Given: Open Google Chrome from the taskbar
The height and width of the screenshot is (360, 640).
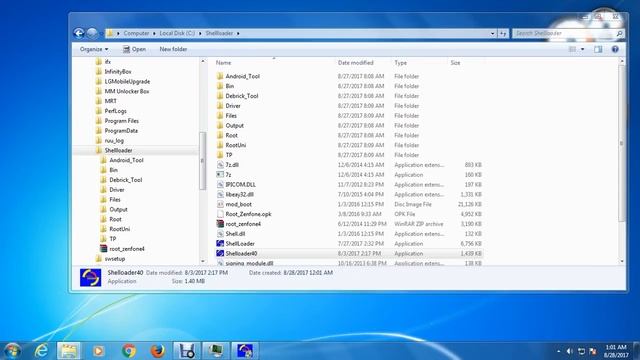Looking at the screenshot, I should [x=129, y=351].
